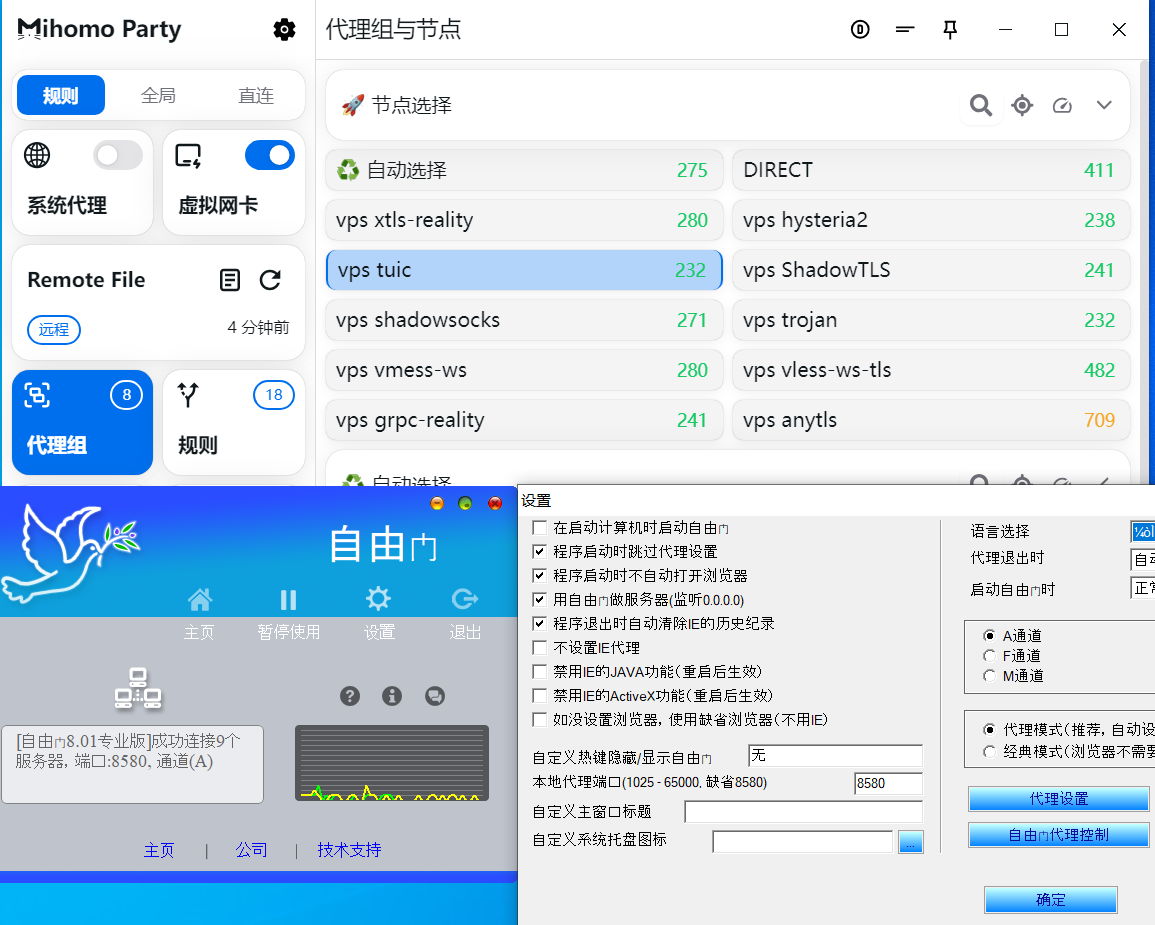The height and width of the screenshot is (925, 1155).
Task: Click the circled D icon in title bar
Action: 860,29
